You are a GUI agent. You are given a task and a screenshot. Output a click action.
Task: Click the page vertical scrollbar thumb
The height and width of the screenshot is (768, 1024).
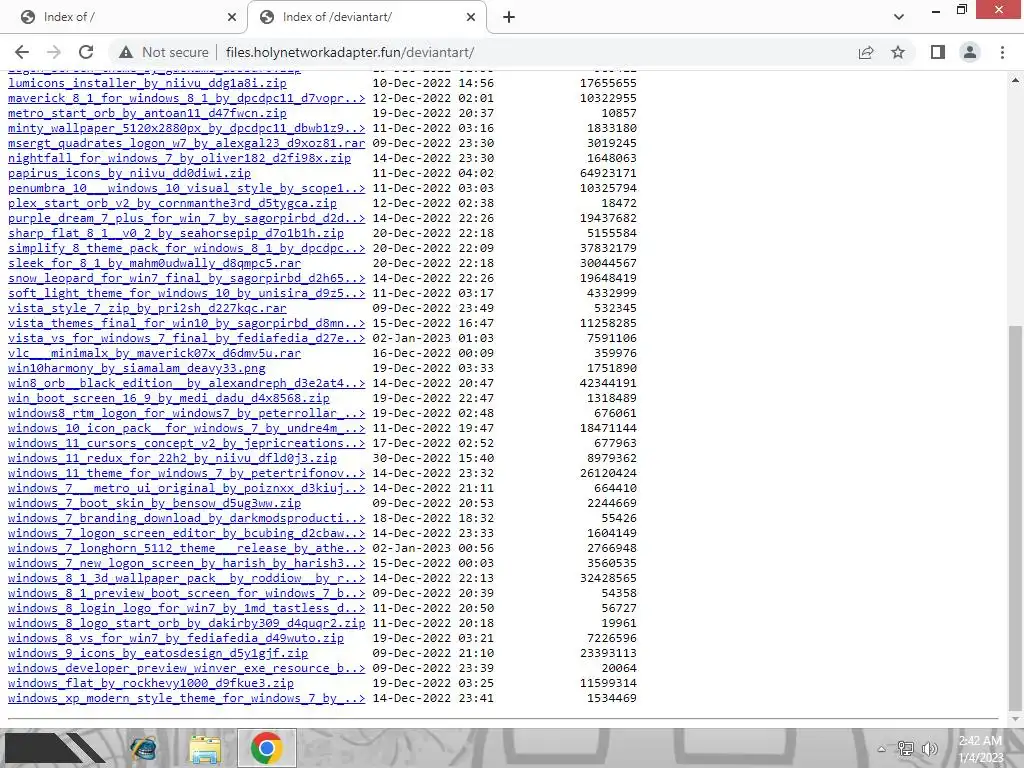(1016, 519)
